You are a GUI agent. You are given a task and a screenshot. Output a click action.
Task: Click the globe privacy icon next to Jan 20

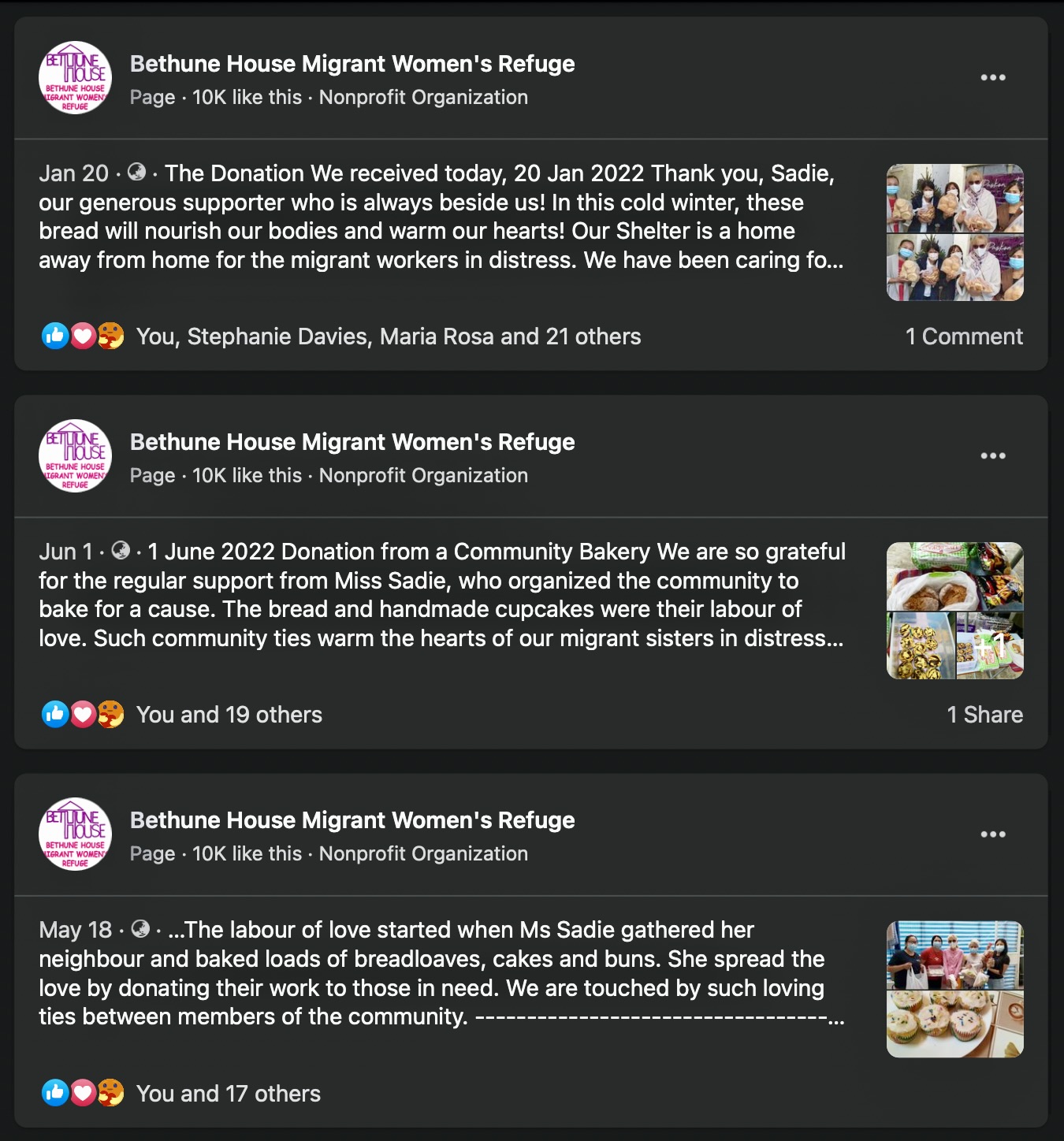coord(137,172)
